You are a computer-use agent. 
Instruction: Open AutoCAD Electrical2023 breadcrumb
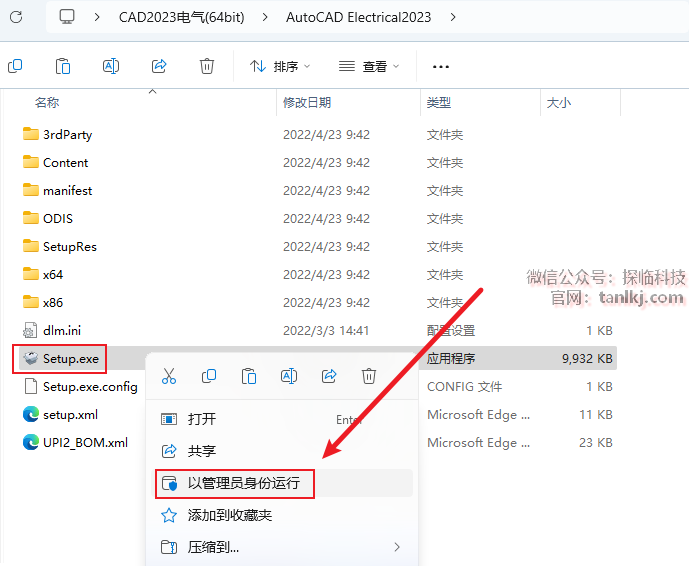(358, 17)
